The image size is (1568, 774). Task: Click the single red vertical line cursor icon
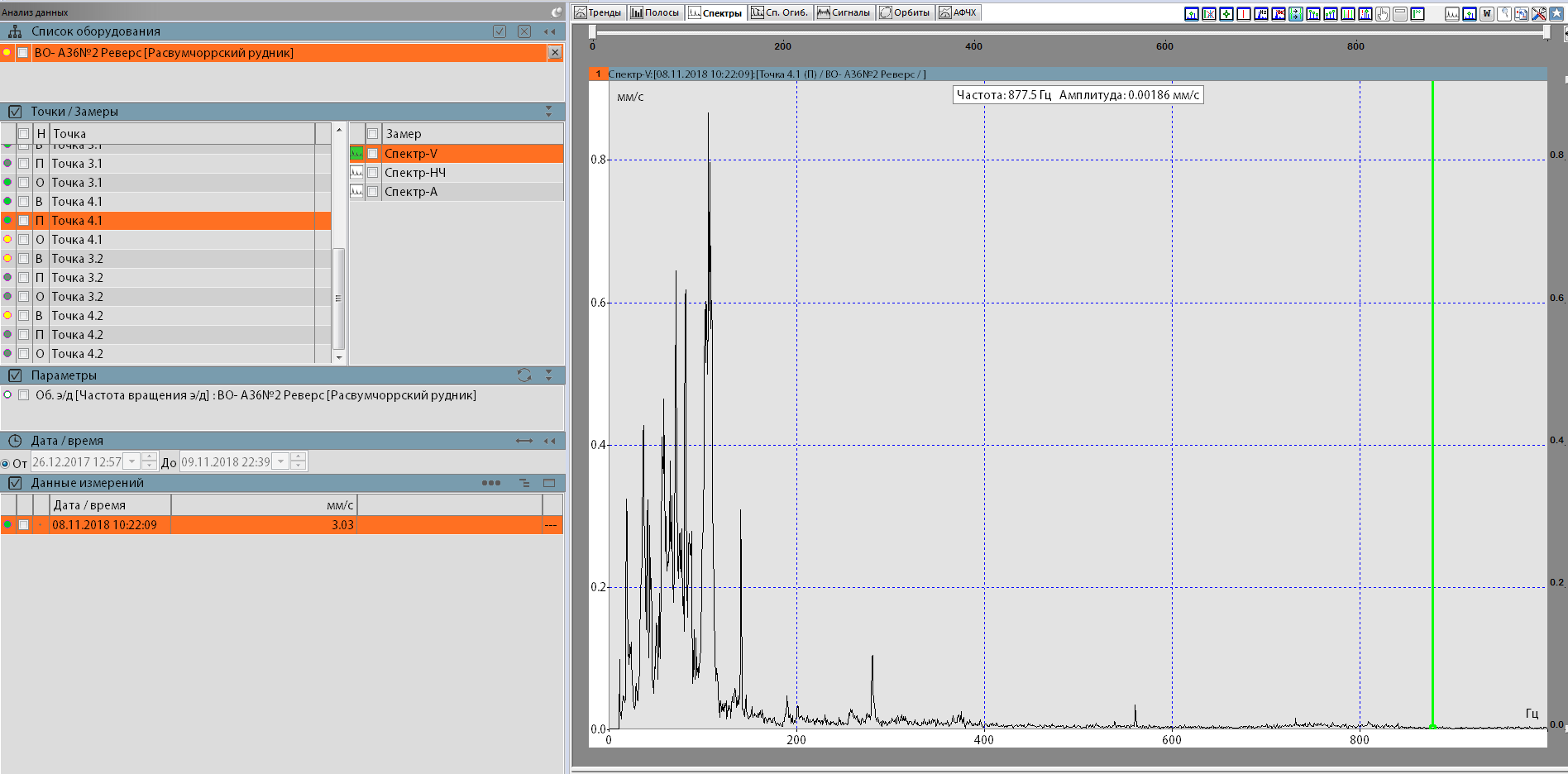1244,13
